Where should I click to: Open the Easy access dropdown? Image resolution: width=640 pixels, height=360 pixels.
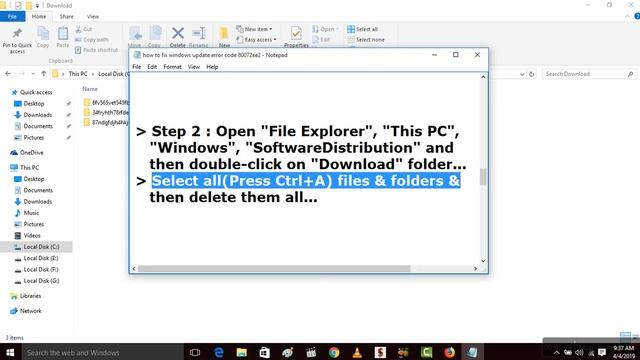(256, 40)
